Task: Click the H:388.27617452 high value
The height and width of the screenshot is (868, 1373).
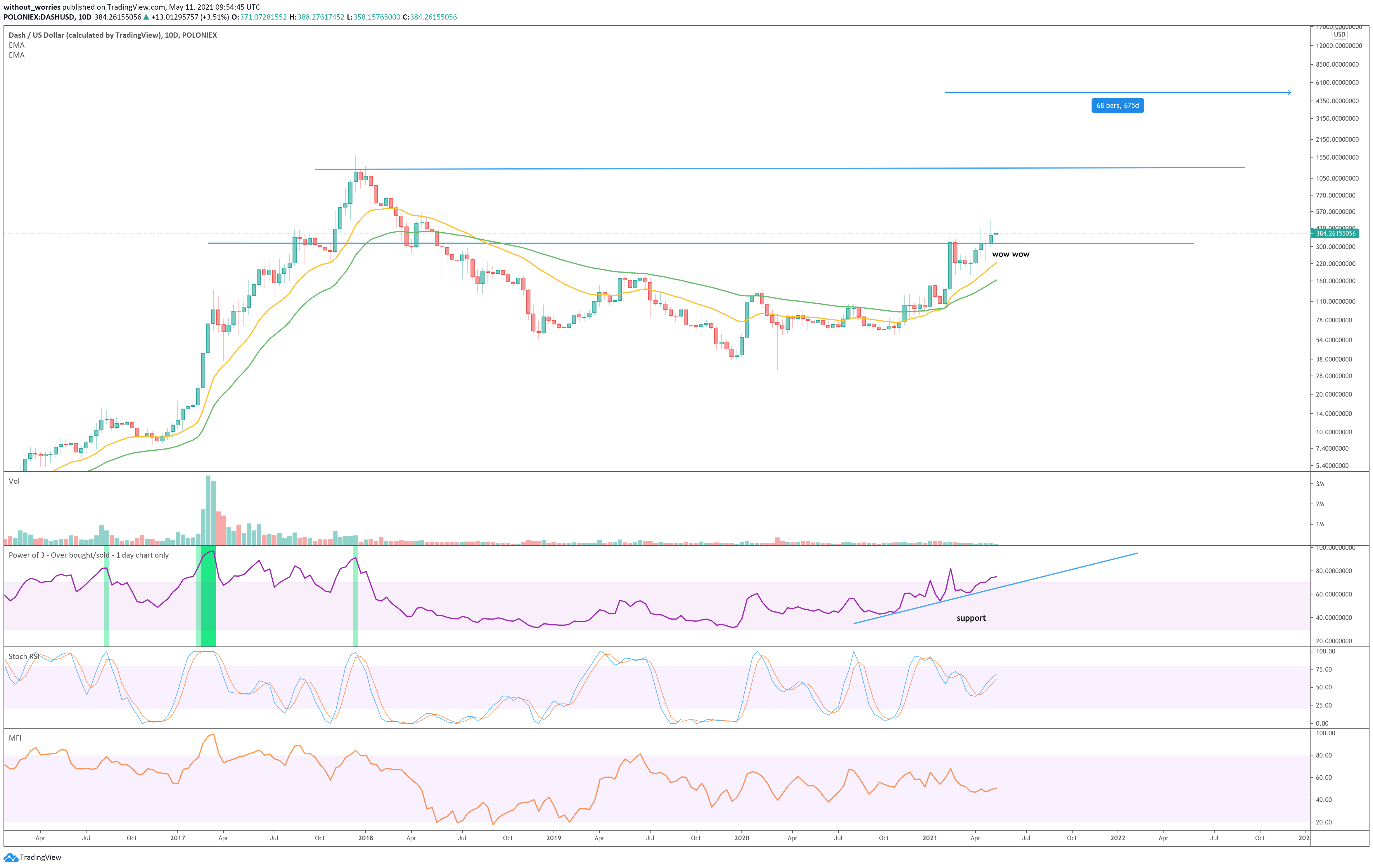Action: pyautogui.click(x=317, y=17)
